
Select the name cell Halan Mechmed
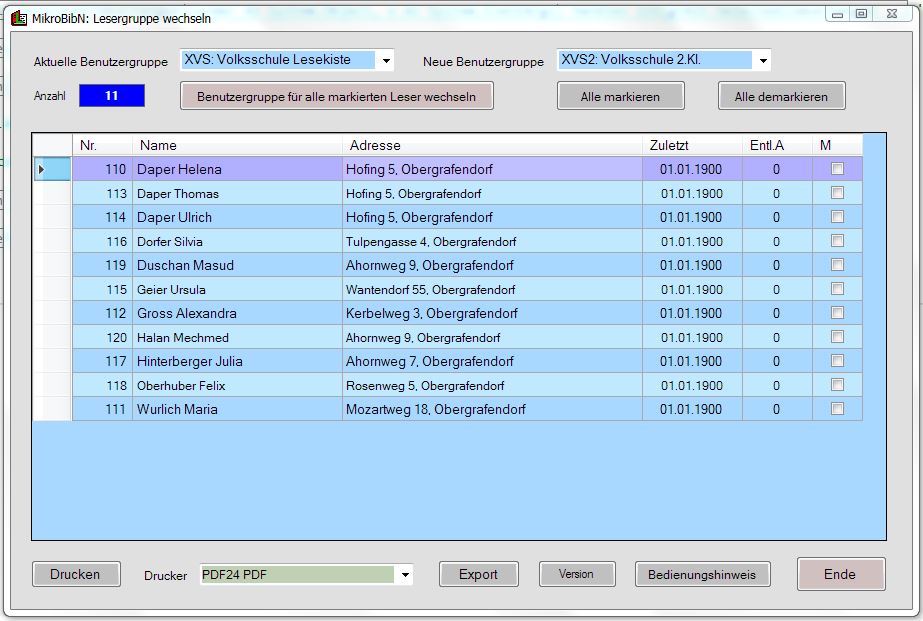coord(237,337)
